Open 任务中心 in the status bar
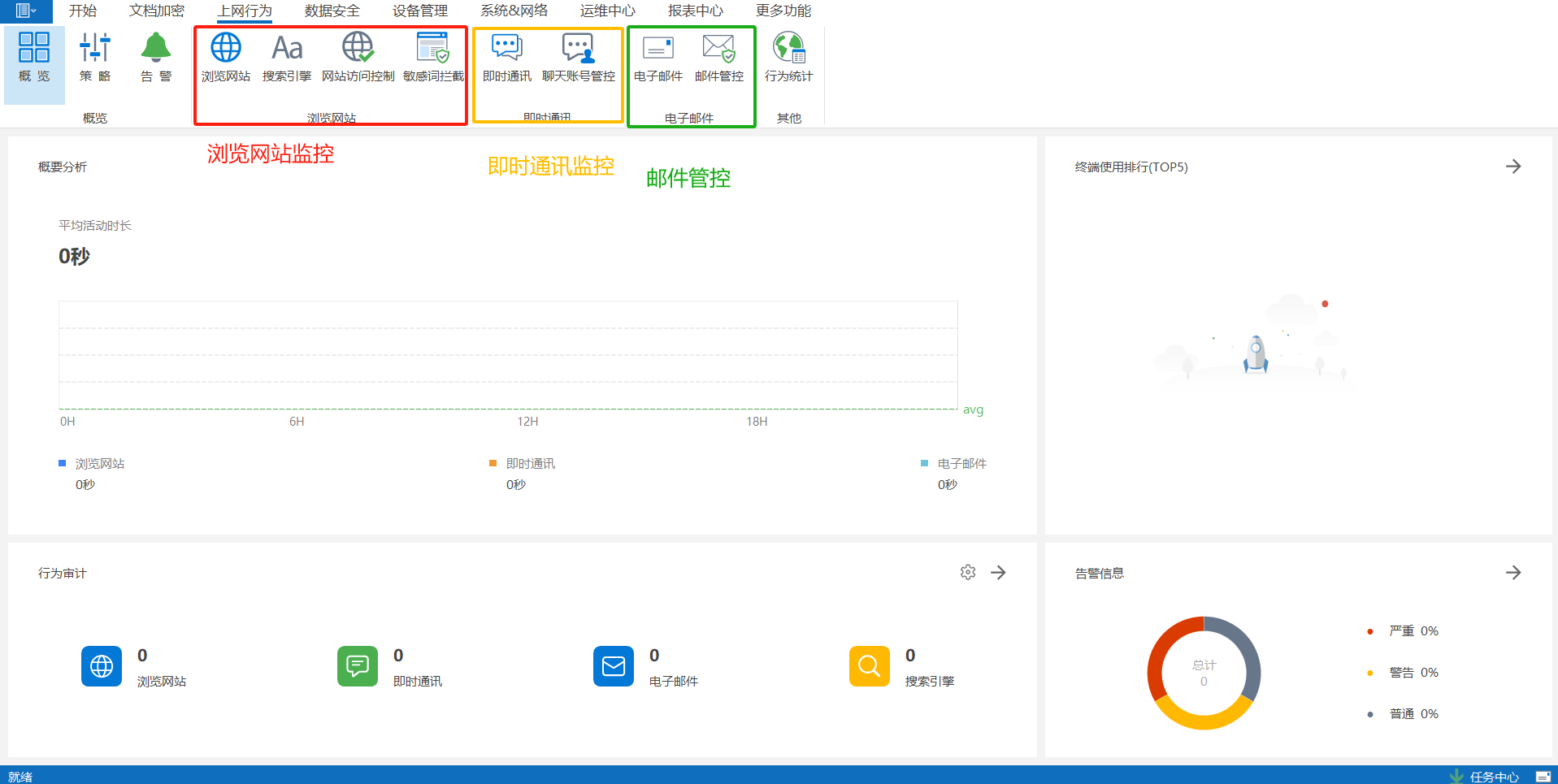This screenshot has width=1558, height=784. [1493, 777]
